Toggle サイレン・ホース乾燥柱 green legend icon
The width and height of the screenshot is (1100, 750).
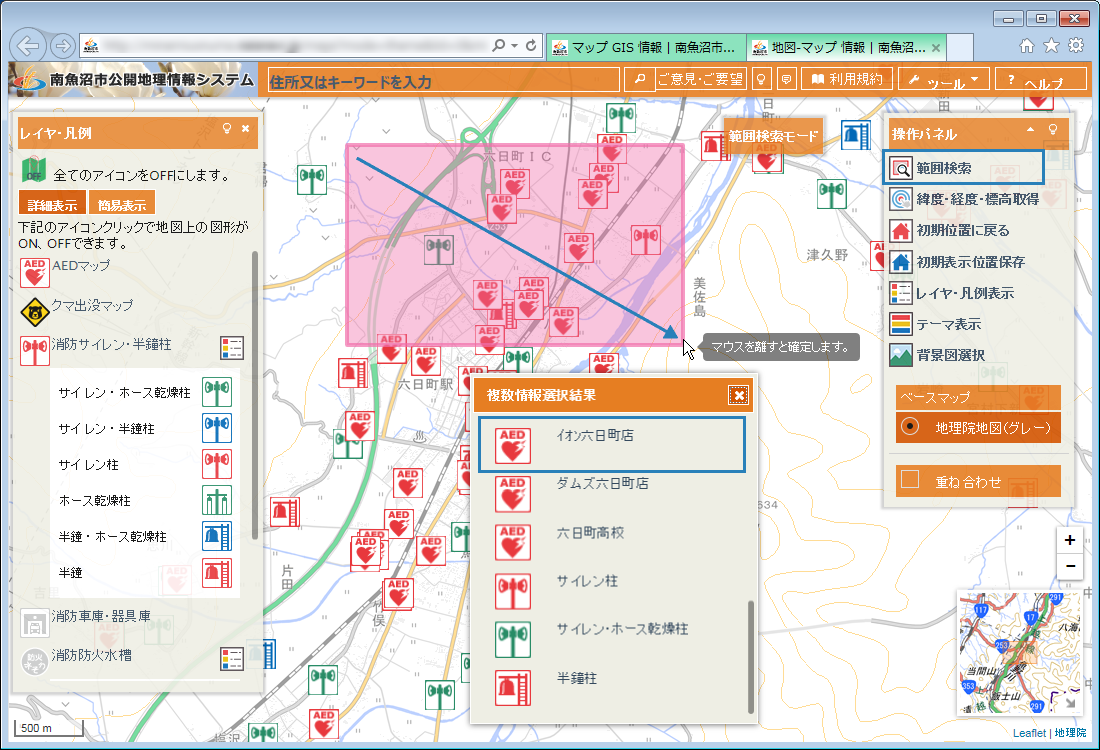point(217,392)
